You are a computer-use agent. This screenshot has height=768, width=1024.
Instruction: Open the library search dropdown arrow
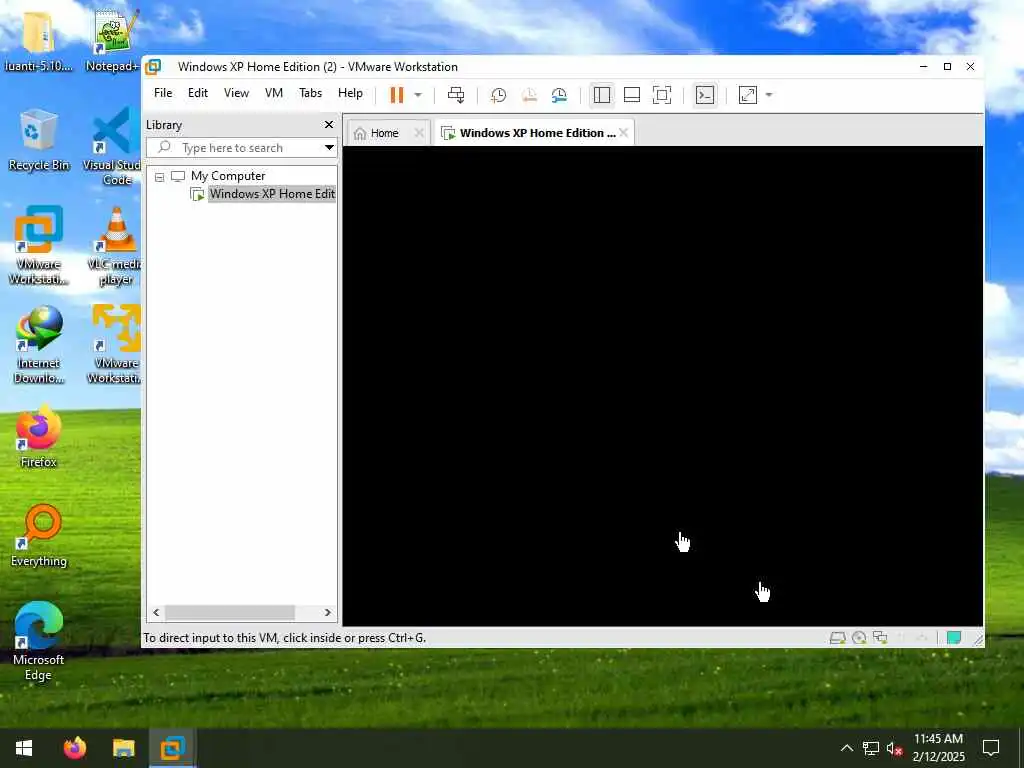[x=329, y=148]
